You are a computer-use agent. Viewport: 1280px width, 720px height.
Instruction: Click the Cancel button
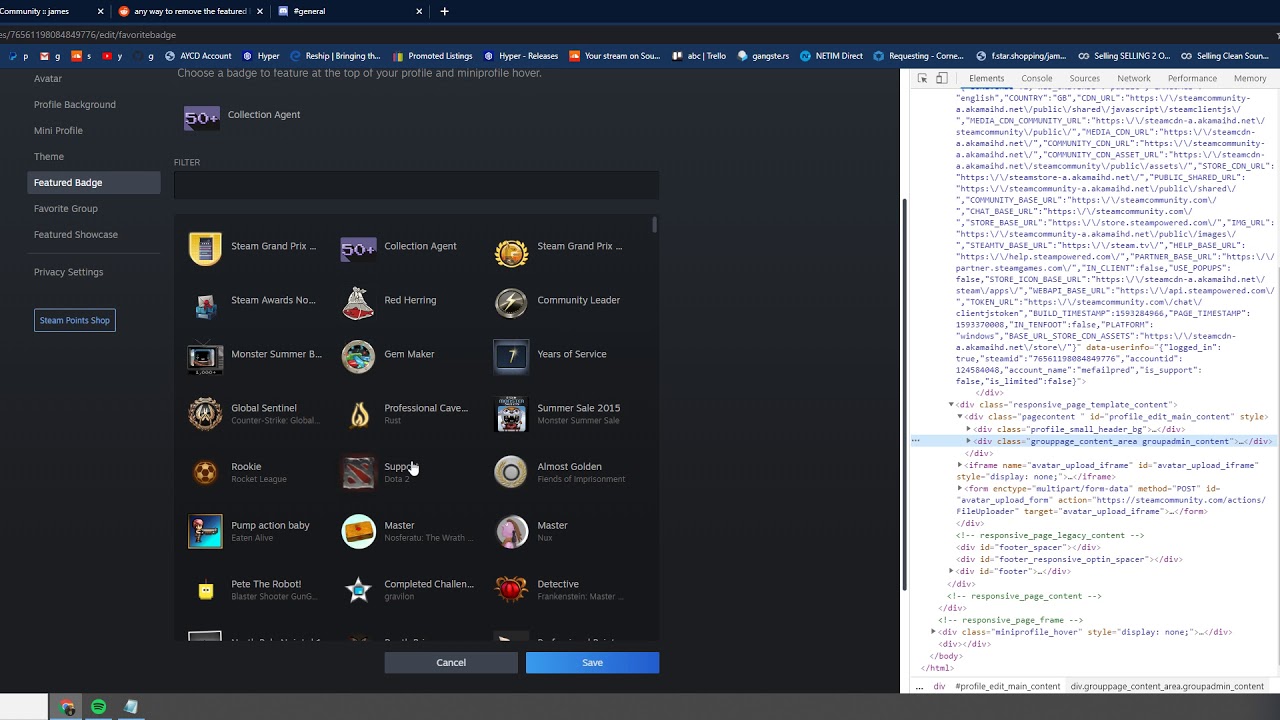click(451, 662)
